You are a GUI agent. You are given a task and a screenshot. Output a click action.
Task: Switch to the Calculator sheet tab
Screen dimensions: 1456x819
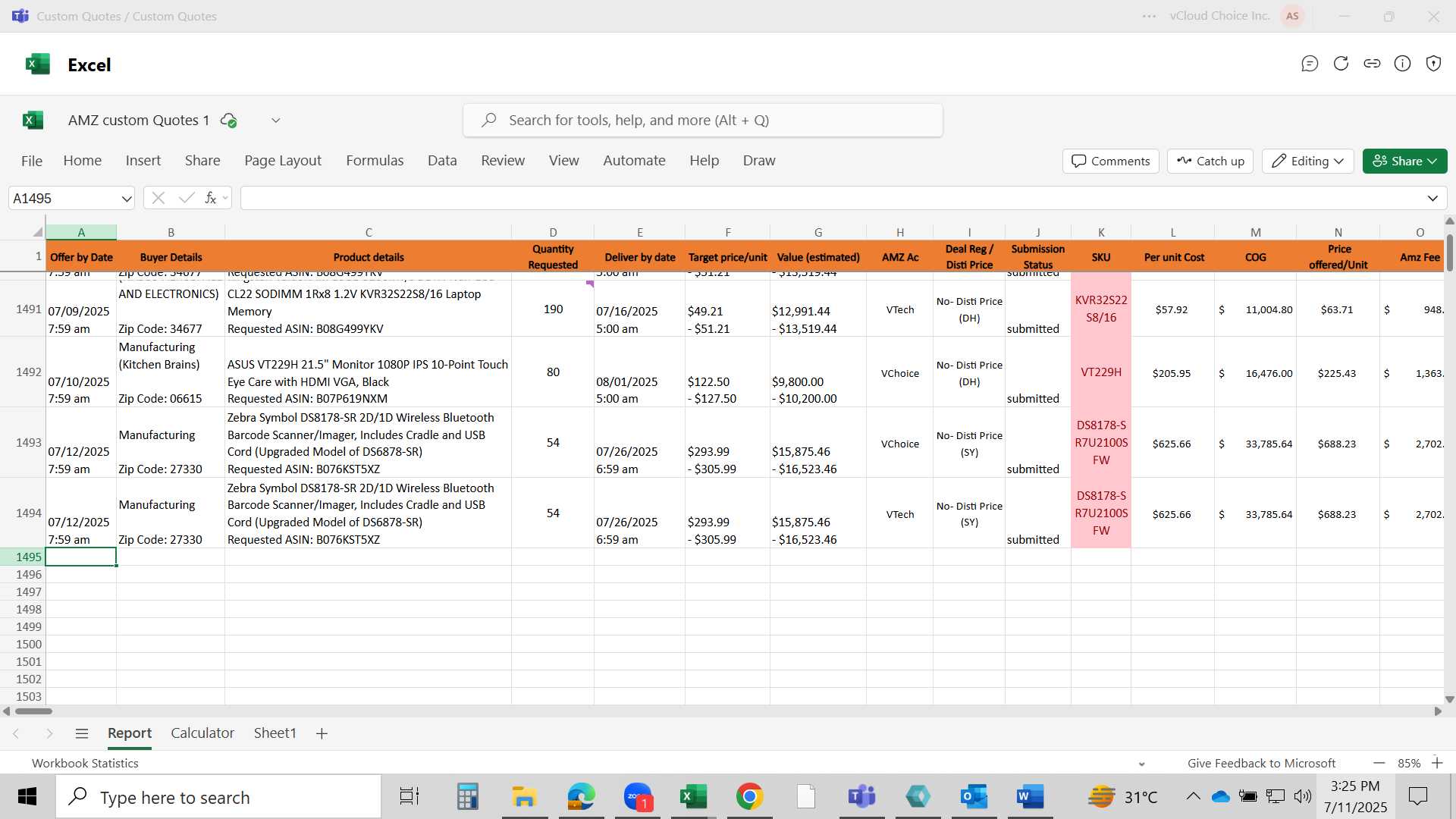[x=202, y=733]
